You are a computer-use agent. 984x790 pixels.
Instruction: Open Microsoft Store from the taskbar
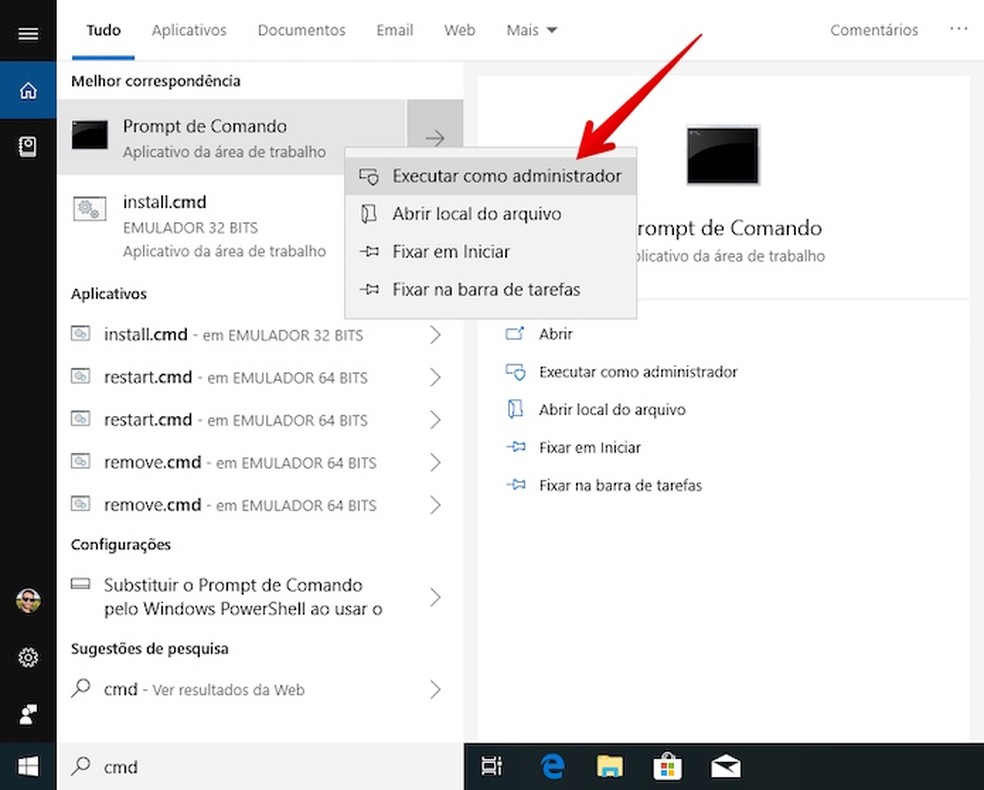point(667,766)
